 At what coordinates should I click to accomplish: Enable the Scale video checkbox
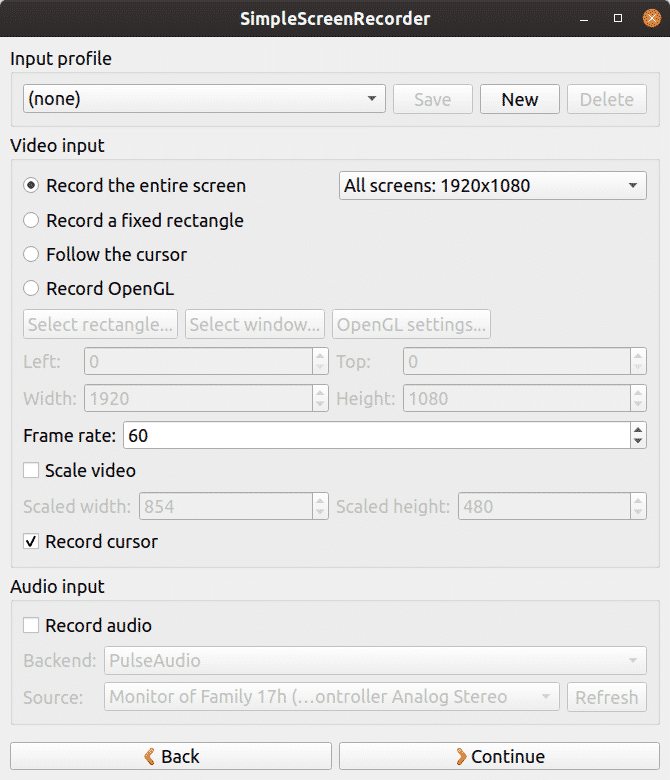pos(31,470)
